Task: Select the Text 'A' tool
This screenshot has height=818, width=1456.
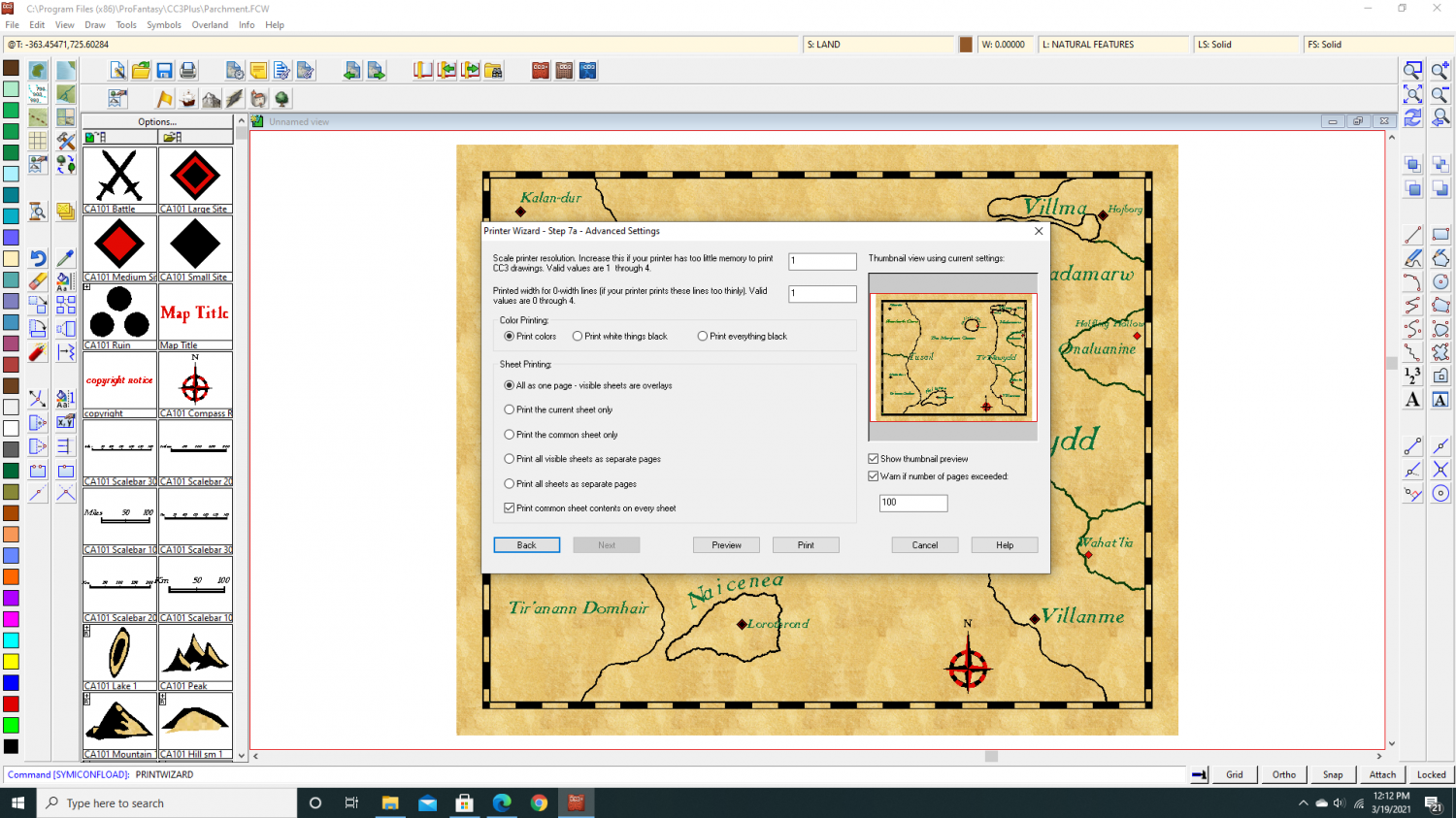Action: click(x=1413, y=400)
